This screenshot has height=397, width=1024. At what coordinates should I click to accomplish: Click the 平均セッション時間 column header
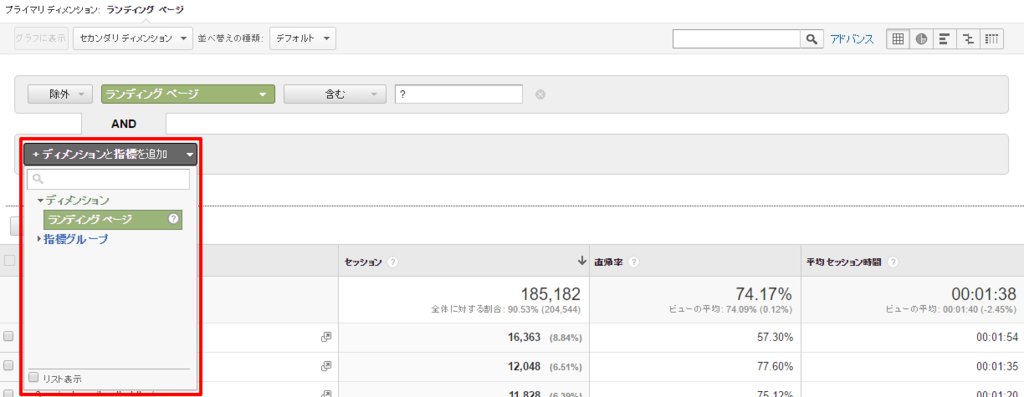[x=844, y=262]
